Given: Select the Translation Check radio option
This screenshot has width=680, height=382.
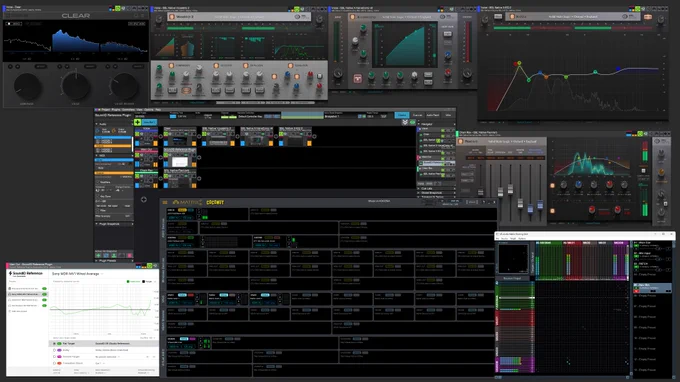Looking at the screenshot, I should pyautogui.click(x=54, y=363).
